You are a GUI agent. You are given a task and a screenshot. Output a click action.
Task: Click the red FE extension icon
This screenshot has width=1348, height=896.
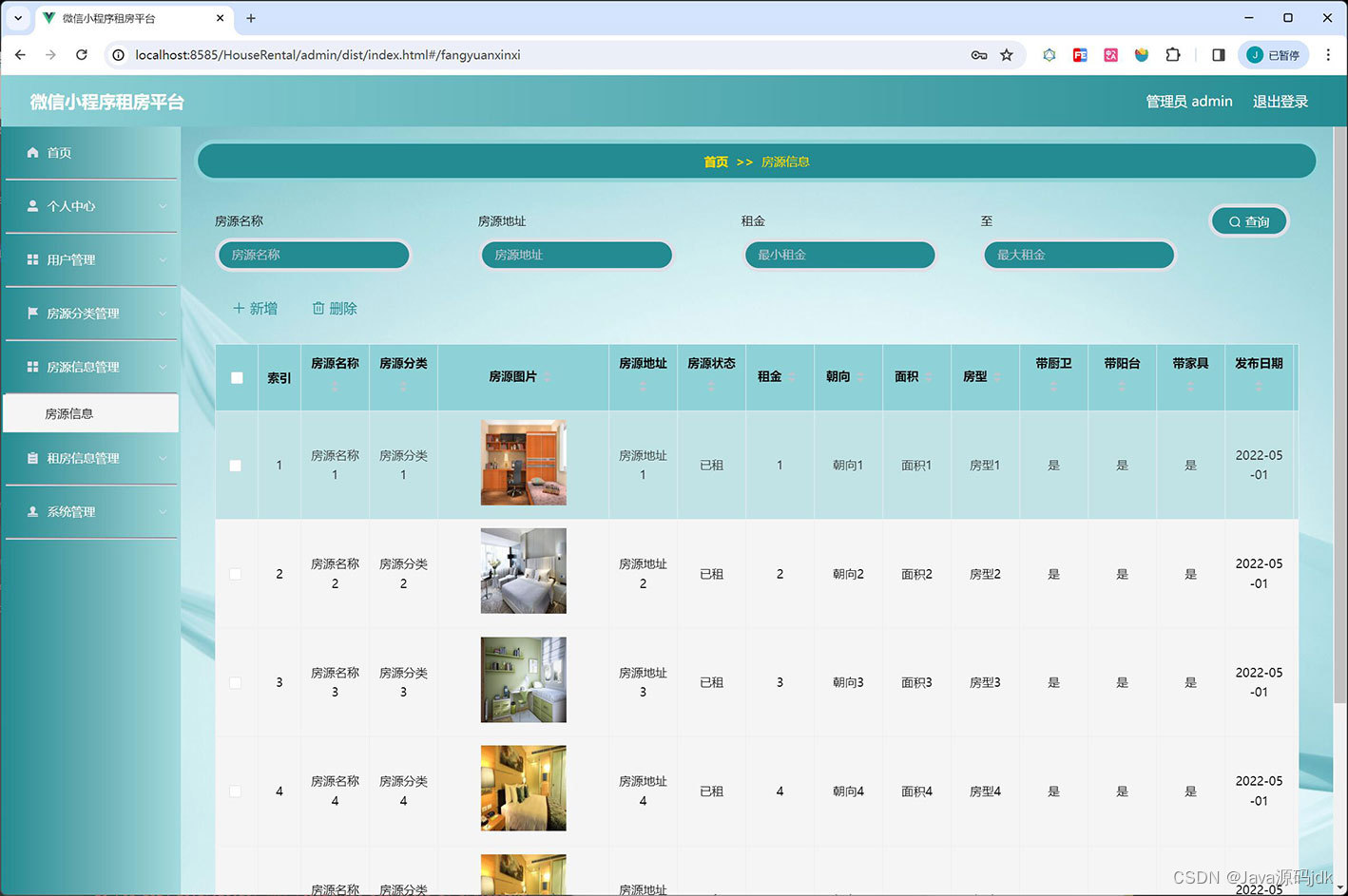tap(1080, 55)
